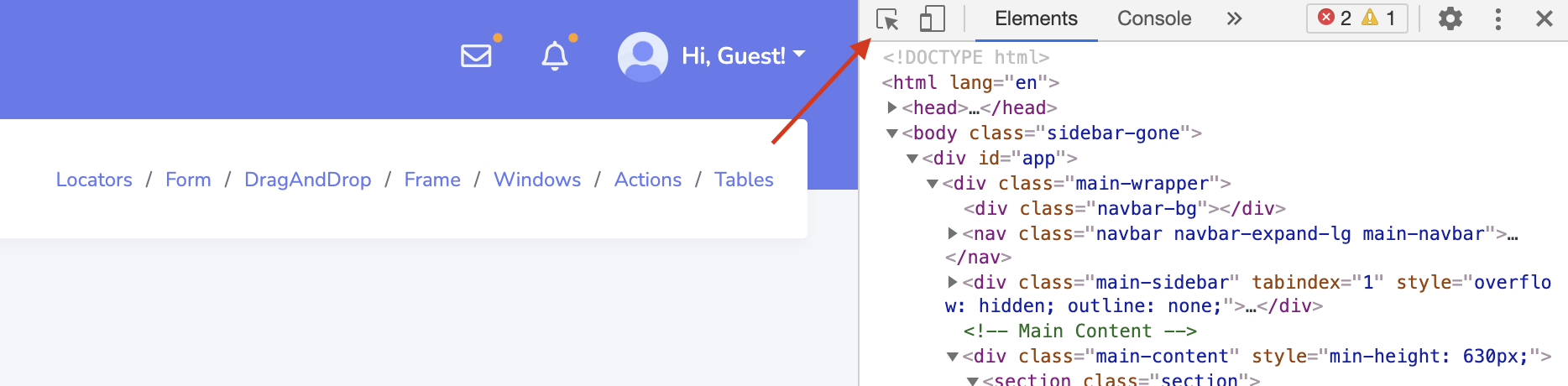Open the Actions link
The image size is (1568, 386).
pos(648,180)
